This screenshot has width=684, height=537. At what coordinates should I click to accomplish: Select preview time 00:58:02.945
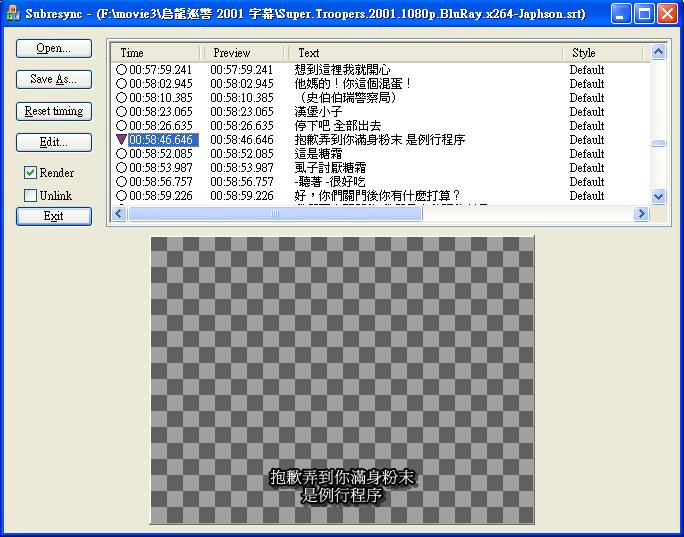pyautogui.click(x=242, y=83)
